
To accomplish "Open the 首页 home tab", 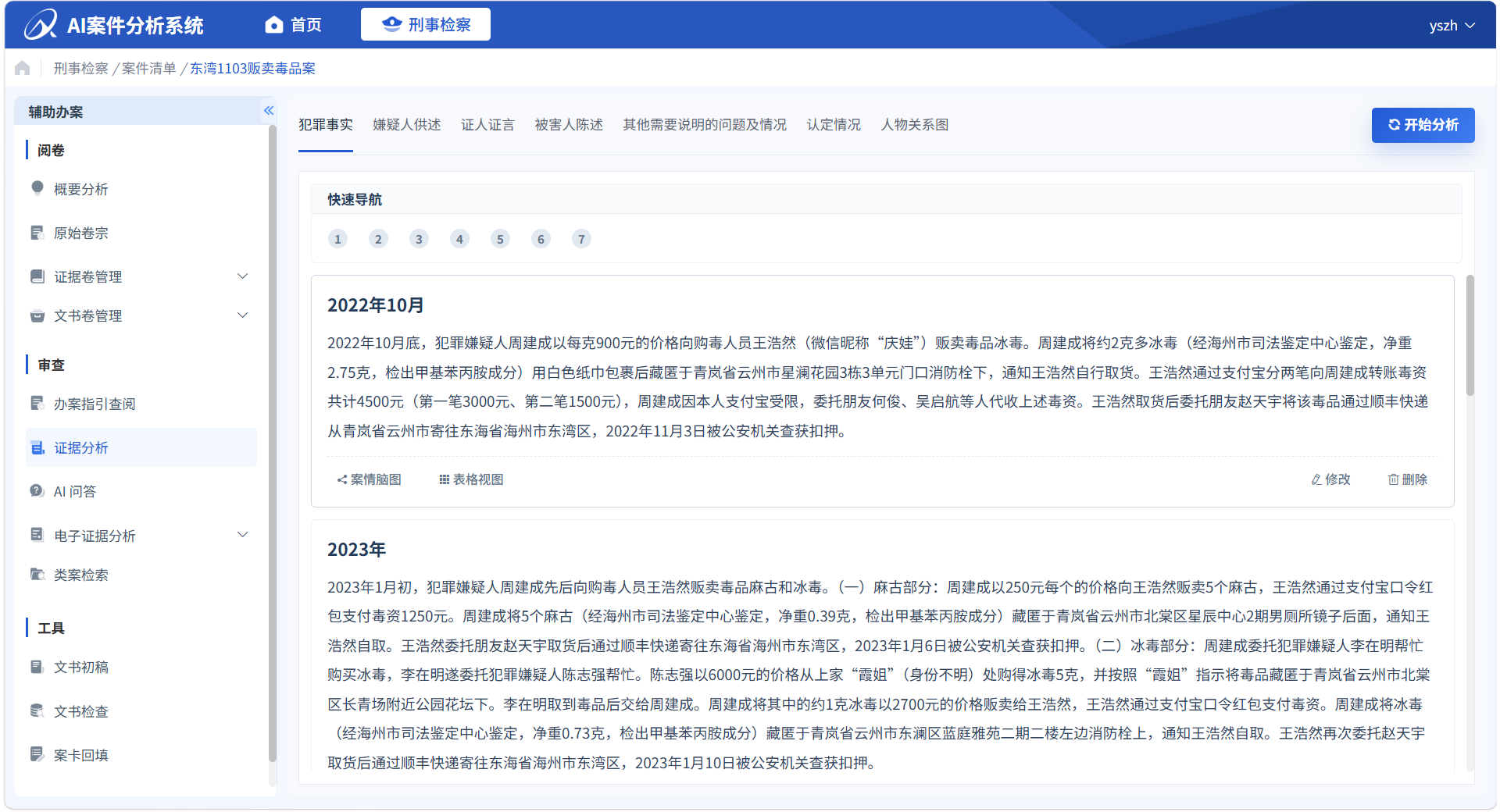I will 293,25.
